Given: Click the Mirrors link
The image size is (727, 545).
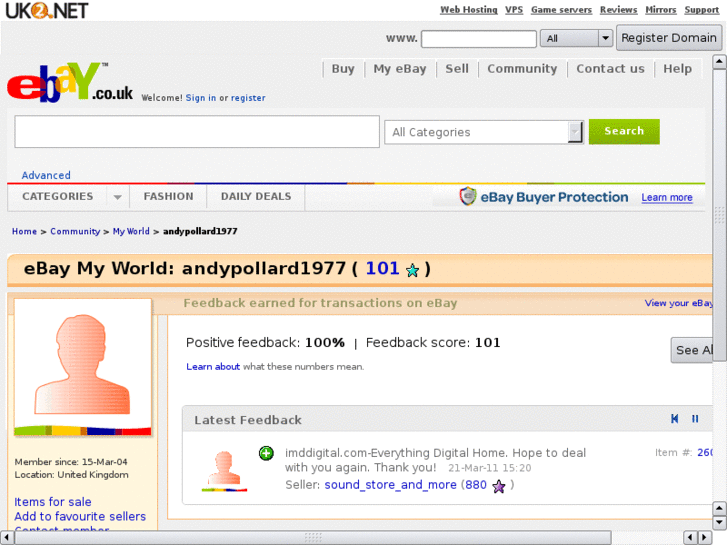Looking at the screenshot, I should 661,10.
